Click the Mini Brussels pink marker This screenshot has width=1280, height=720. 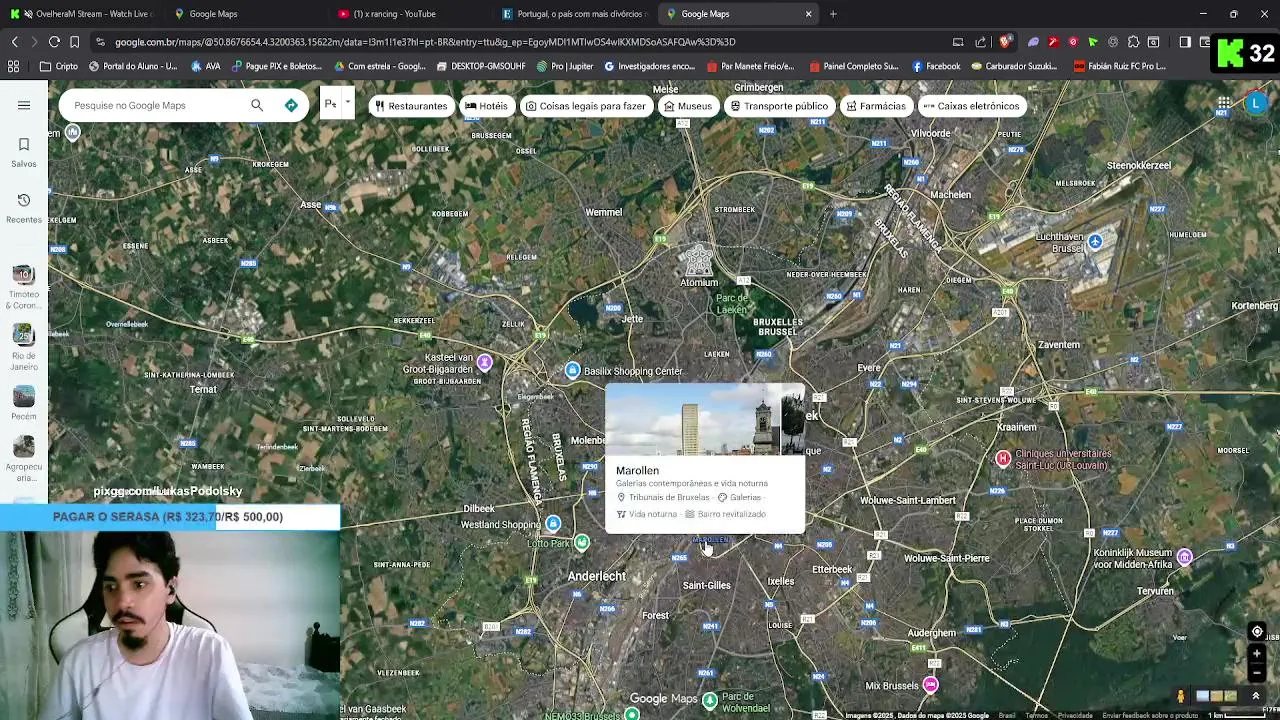[x=930, y=684]
